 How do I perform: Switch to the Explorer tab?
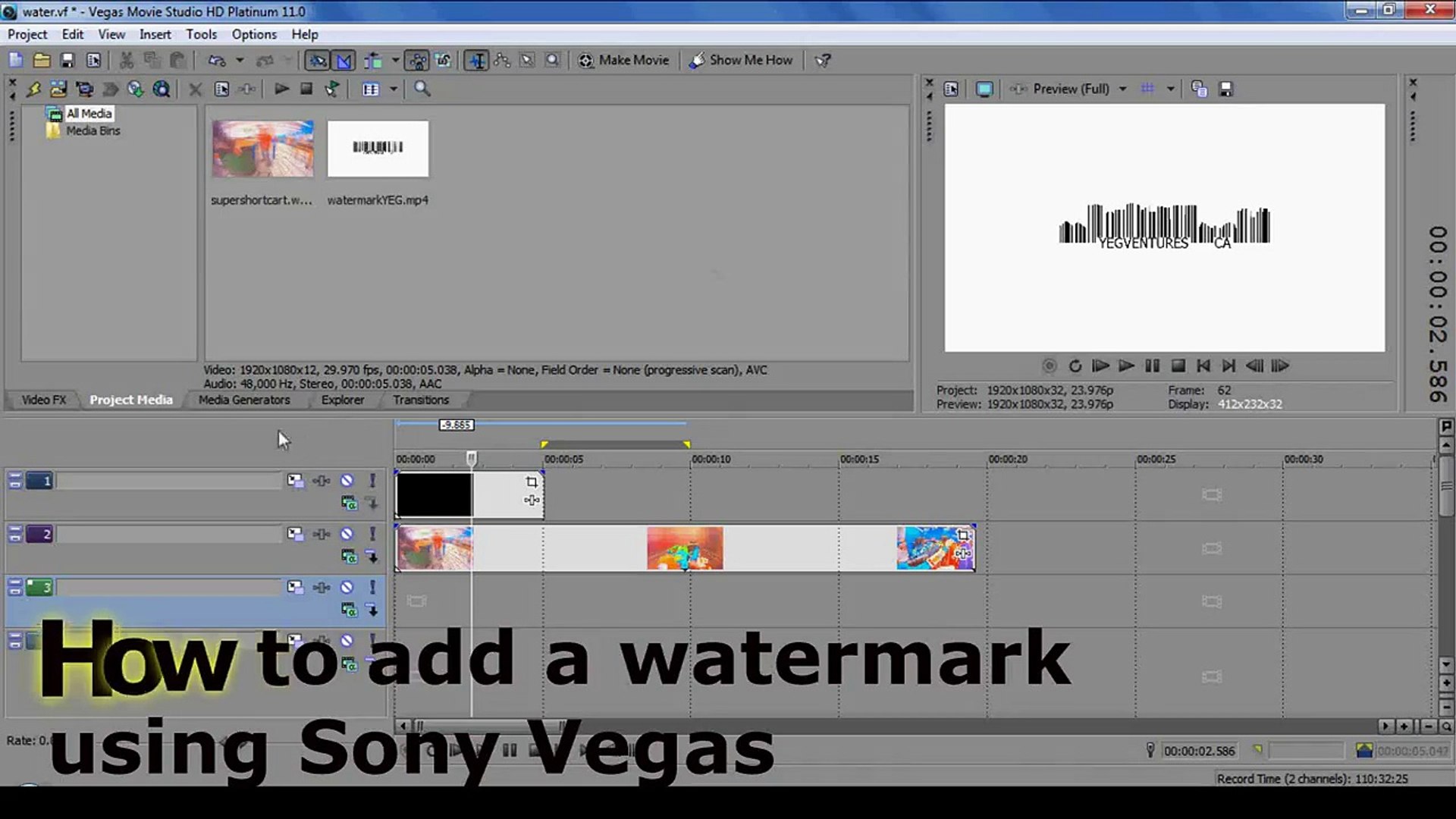tap(343, 400)
